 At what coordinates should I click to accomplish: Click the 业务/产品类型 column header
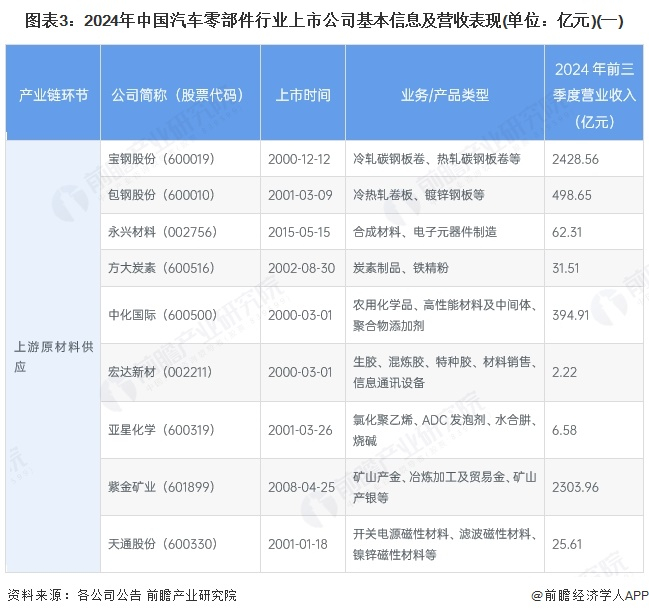pyautogui.click(x=445, y=95)
